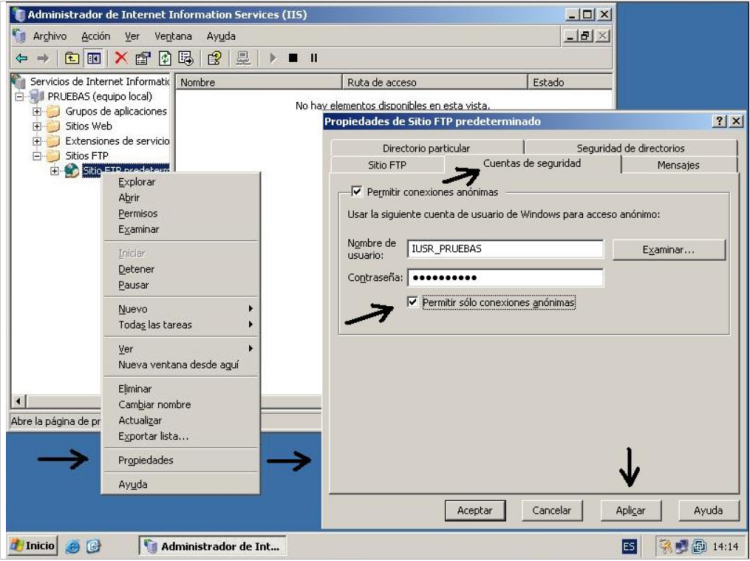The height and width of the screenshot is (561, 750).
Task: Toggle the Permitir conexiones anónimas checkbox
Action: 356,191
